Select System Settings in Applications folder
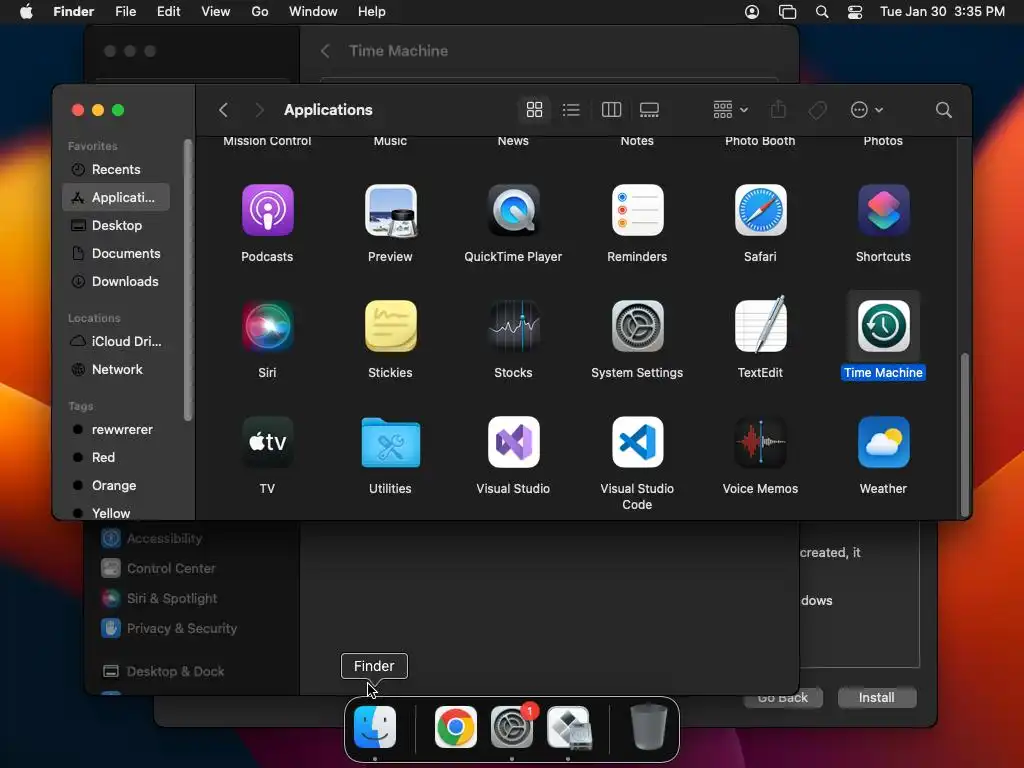The image size is (1024, 768). click(637, 326)
